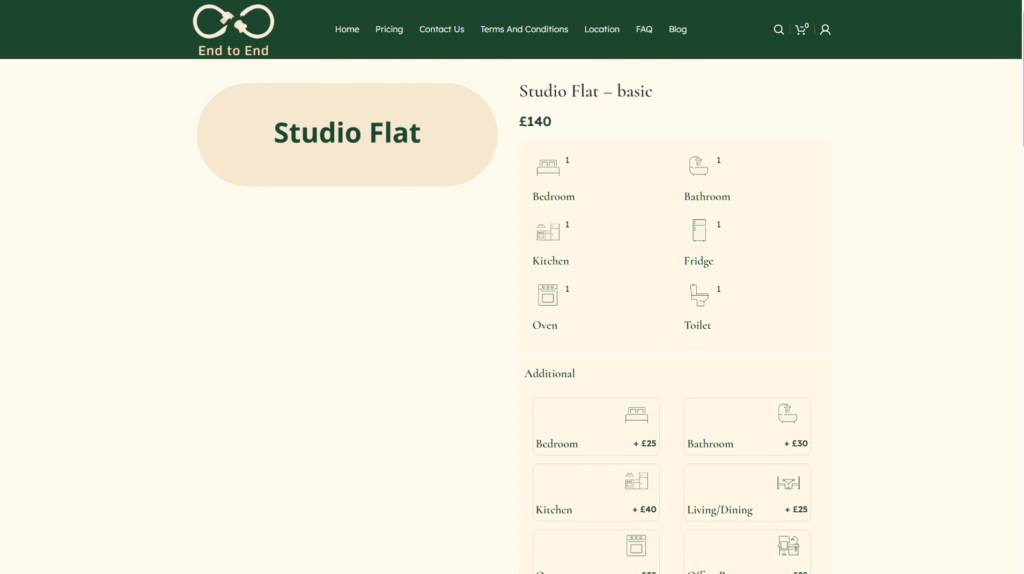Open the Pricing menu item
Viewport: 1024px width, 574px height.
pos(389,30)
